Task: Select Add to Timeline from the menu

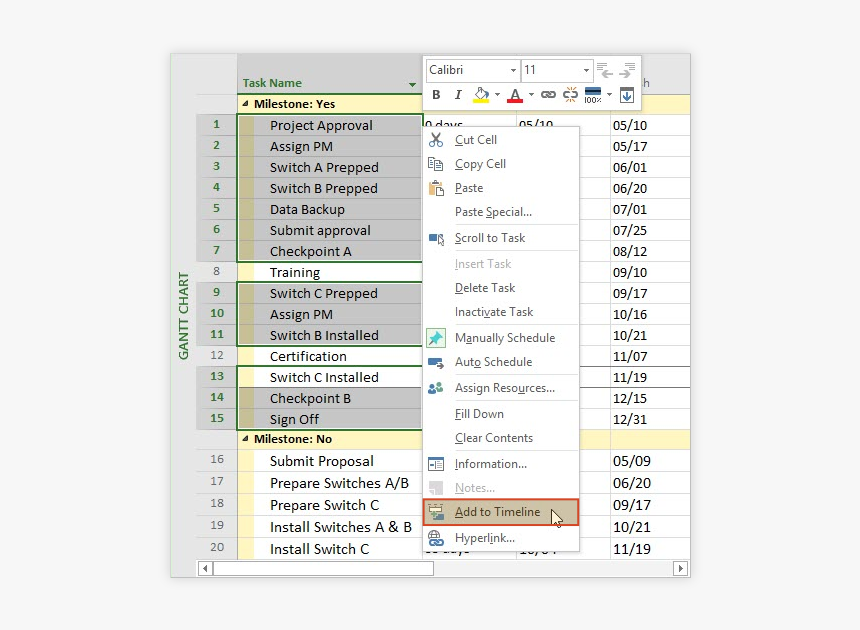Action: pyautogui.click(x=499, y=512)
